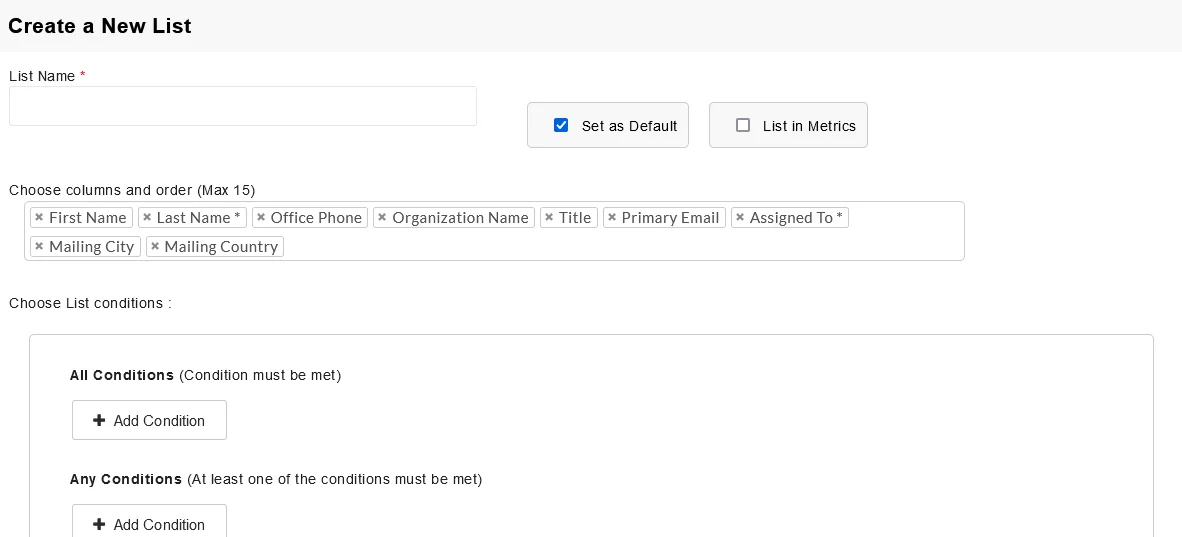Remove Last Name column via x icon

pos(146,218)
